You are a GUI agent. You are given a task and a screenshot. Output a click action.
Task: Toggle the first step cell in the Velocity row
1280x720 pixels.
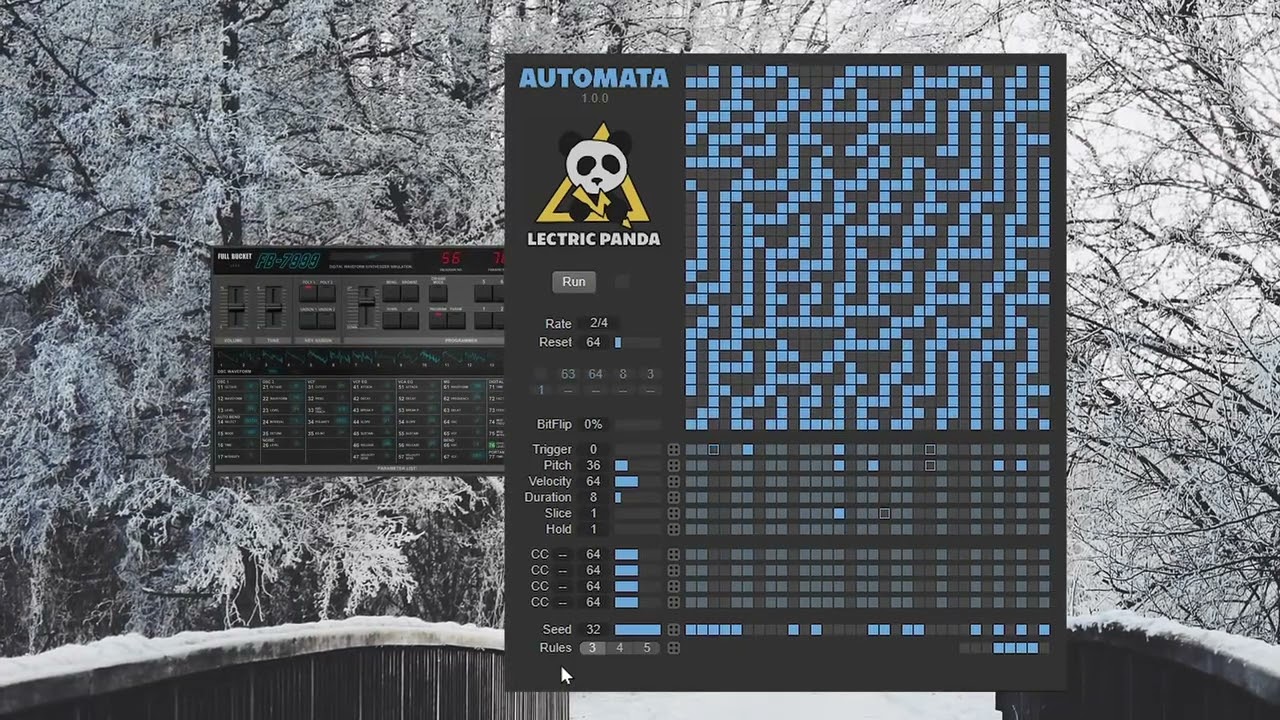pyautogui.click(x=690, y=482)
